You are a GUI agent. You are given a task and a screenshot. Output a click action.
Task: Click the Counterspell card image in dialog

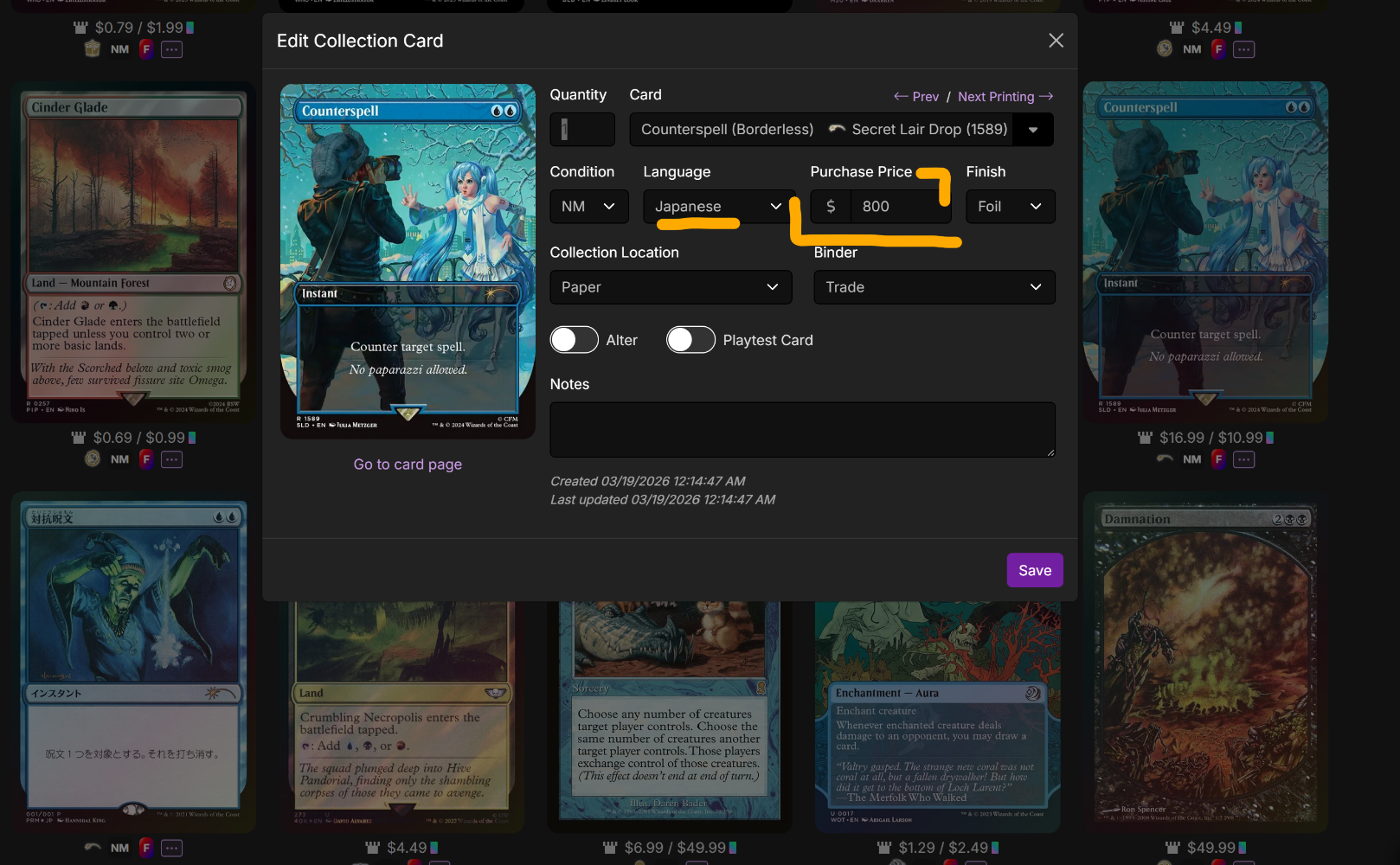click(408, 259)
